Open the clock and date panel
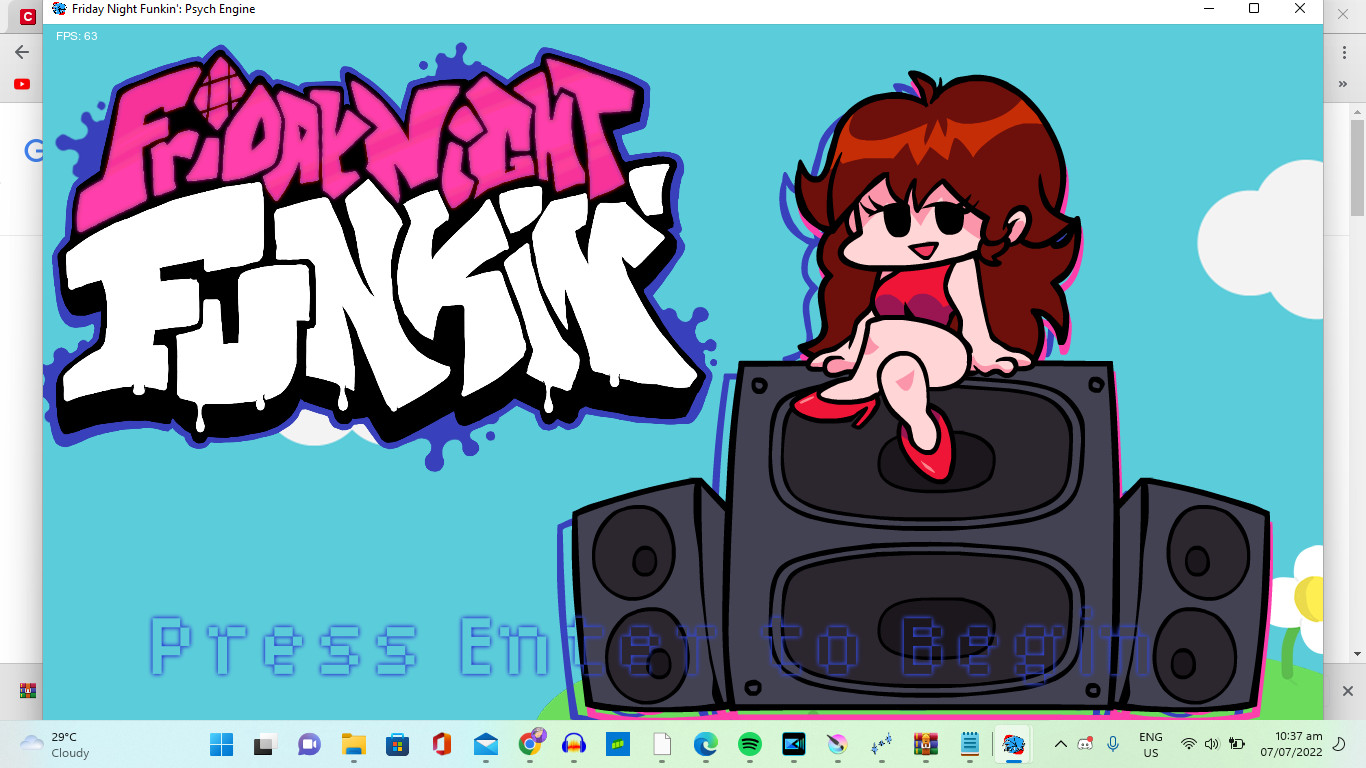Screen dimensions: 1366x768 point(1291,744)
